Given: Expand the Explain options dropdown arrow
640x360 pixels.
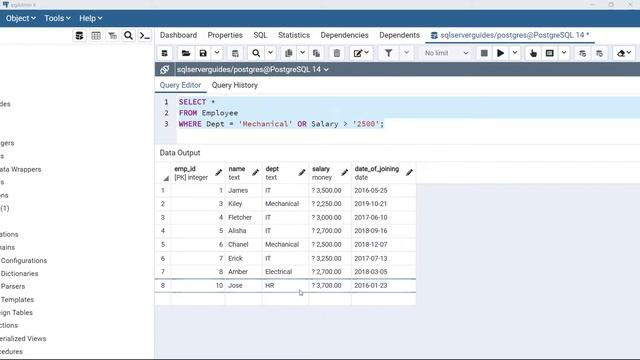Looking at the screenshot, I should 564,53.
